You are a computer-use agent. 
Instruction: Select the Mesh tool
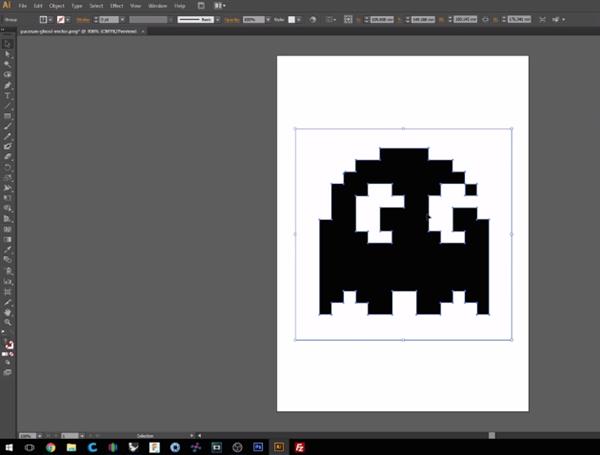tap(7, 229)
